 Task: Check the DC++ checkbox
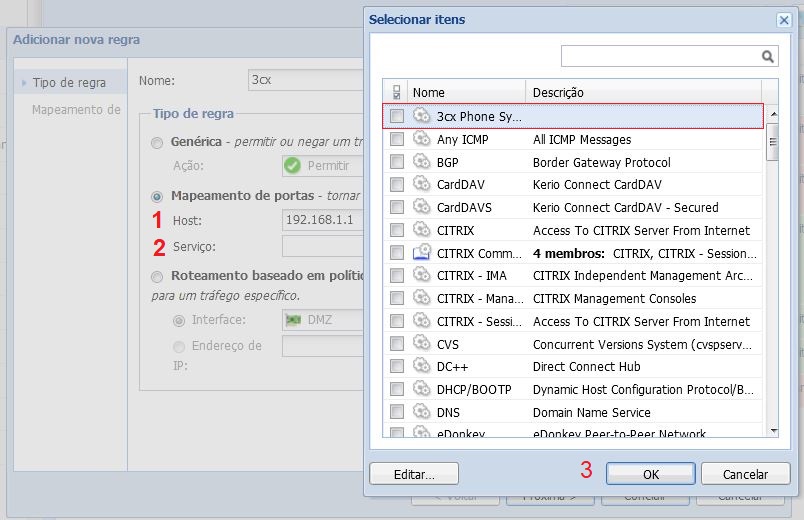[396, 366]
